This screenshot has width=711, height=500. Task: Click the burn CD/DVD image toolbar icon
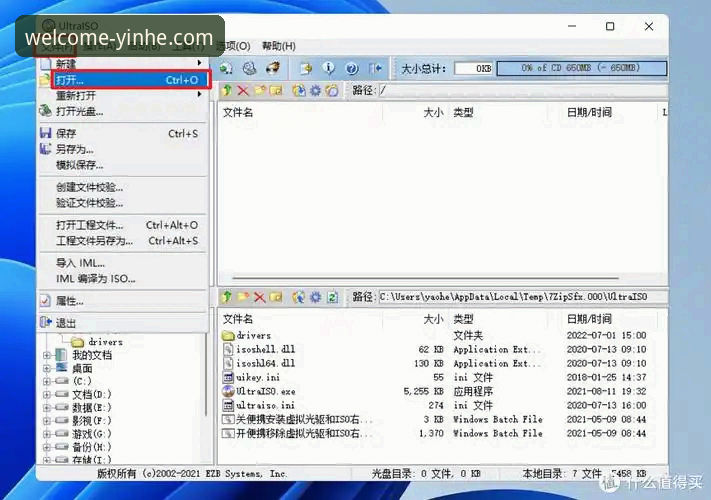pyautogui.click(x=273, y=68)
